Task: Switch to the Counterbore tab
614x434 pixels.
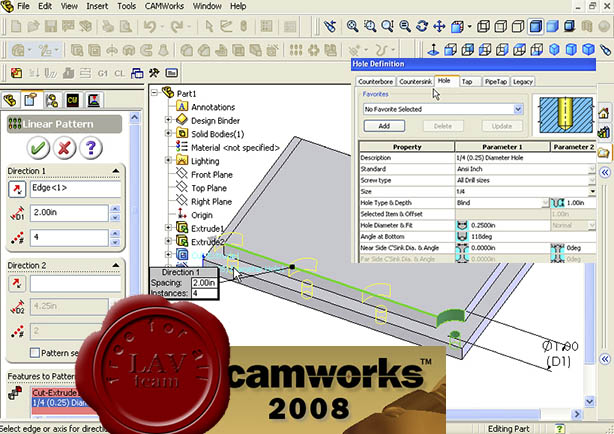Action: click(x=376, y=81)
